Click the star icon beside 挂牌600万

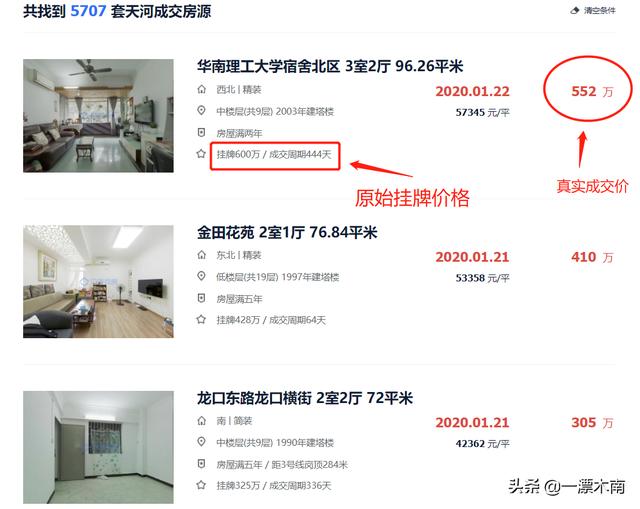(201, 154)
